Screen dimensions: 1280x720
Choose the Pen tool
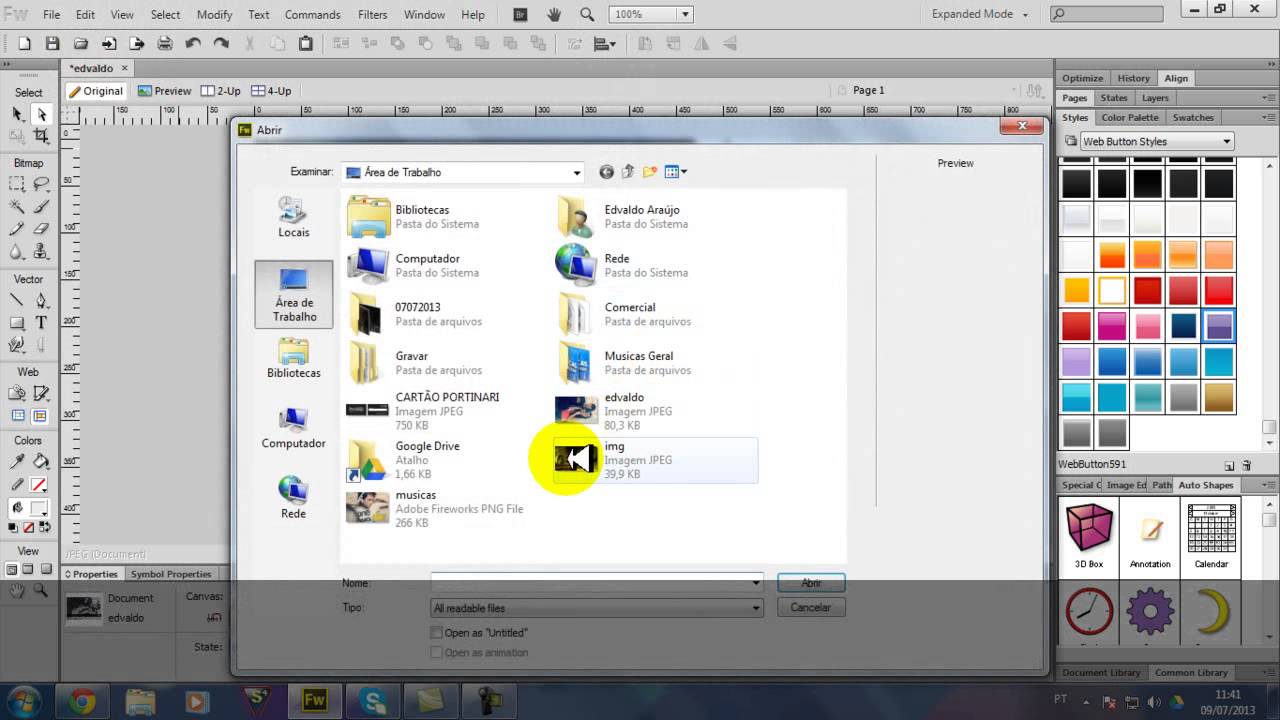coord(41,300)
